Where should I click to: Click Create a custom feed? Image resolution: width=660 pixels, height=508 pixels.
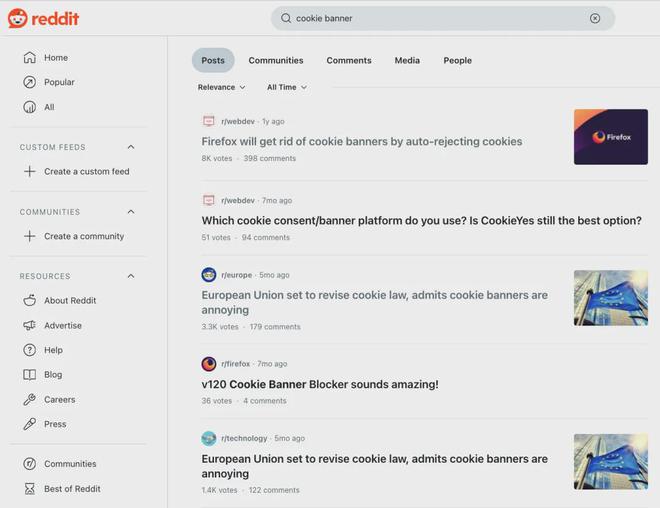[x=87, y=171]
